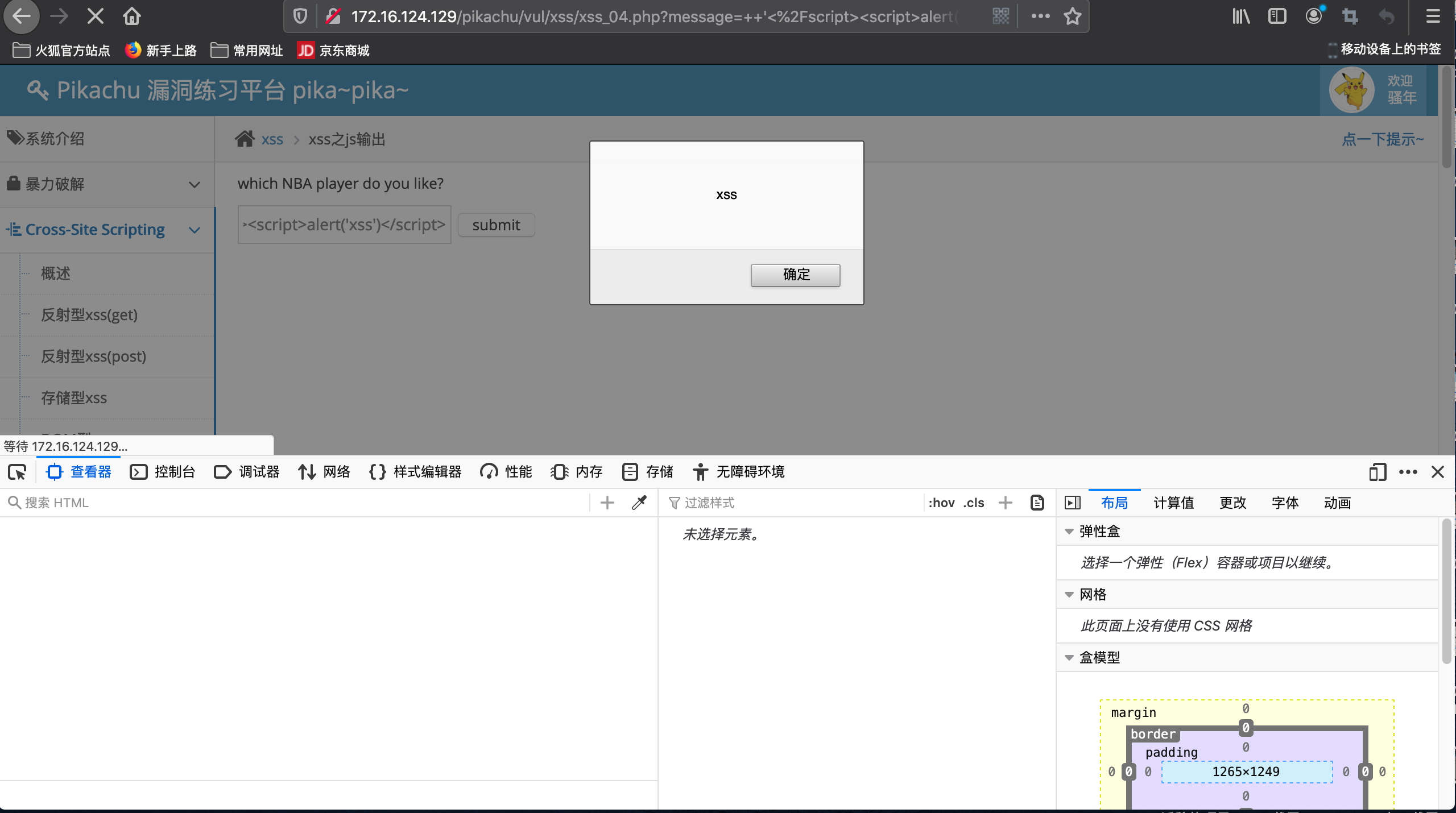Open the Firefox hamburger menu
Image resolution: width=1456 pixels, height=813 pixels.
coord(1433,16)
